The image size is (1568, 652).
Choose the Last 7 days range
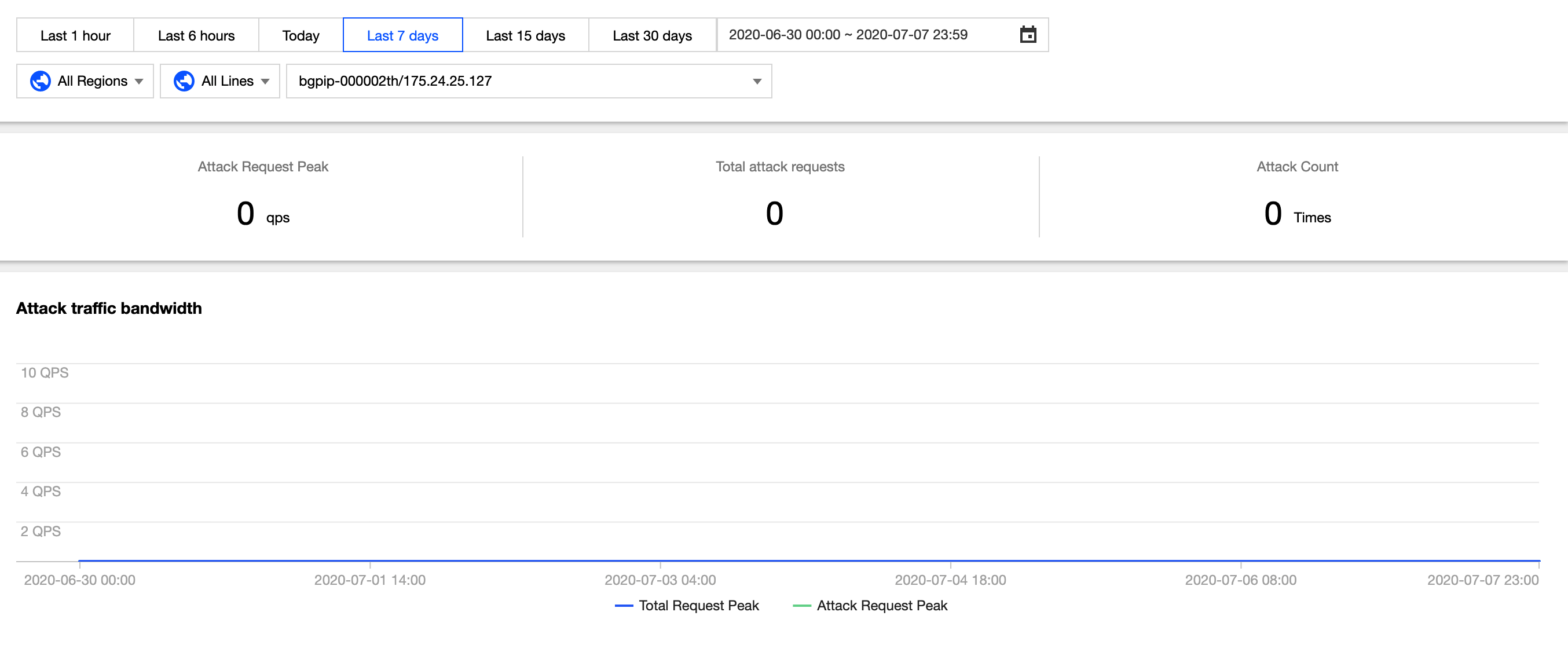click(x=403, y=35)
